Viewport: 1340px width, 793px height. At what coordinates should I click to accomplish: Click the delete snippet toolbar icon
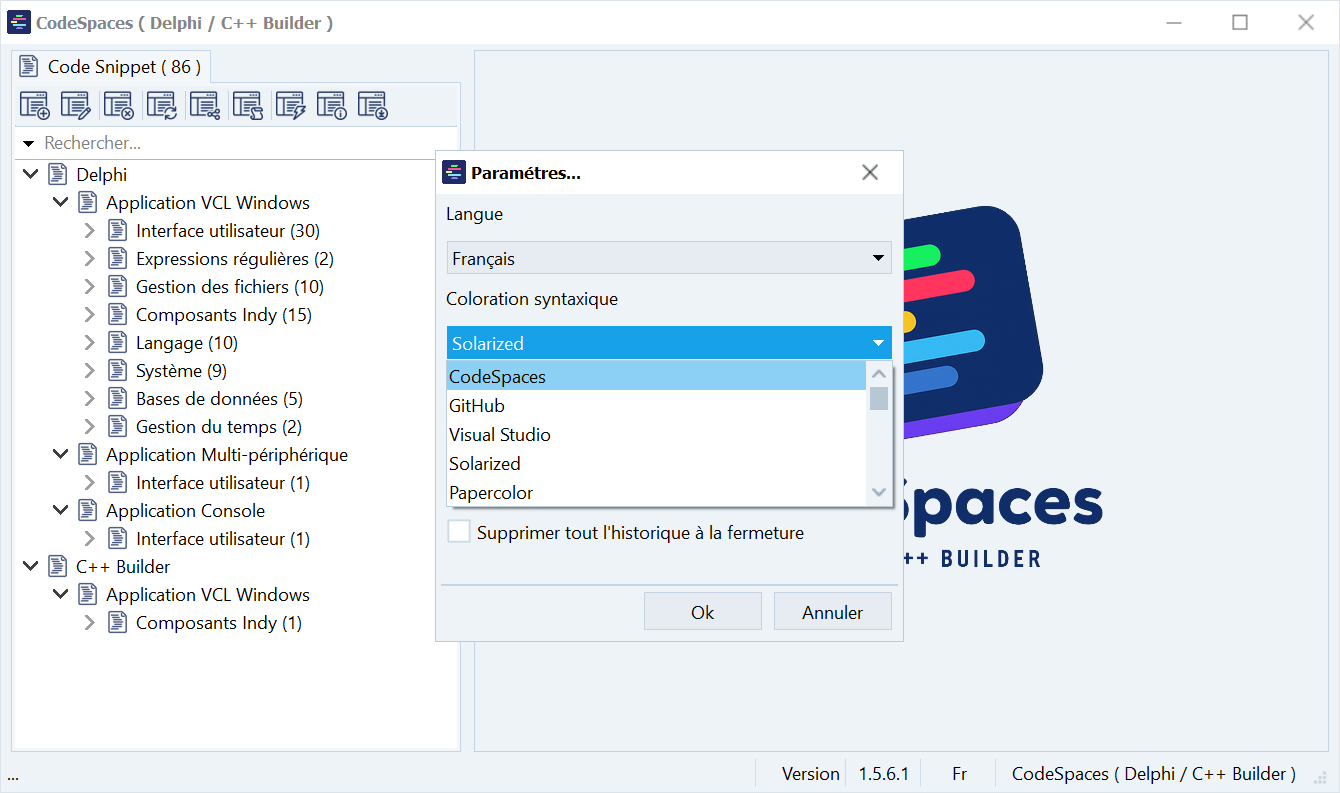coord(119,105)
